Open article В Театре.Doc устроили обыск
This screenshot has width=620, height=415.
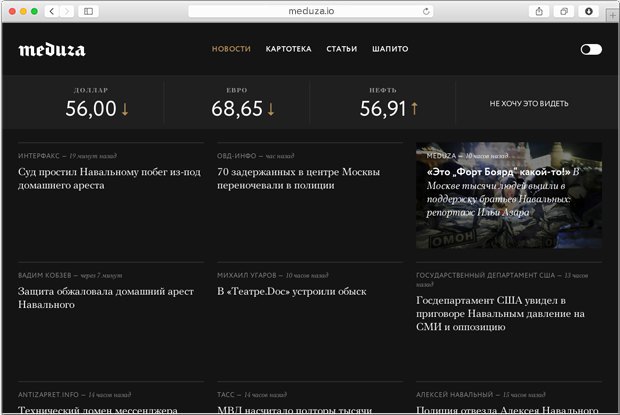pos(292,291)
